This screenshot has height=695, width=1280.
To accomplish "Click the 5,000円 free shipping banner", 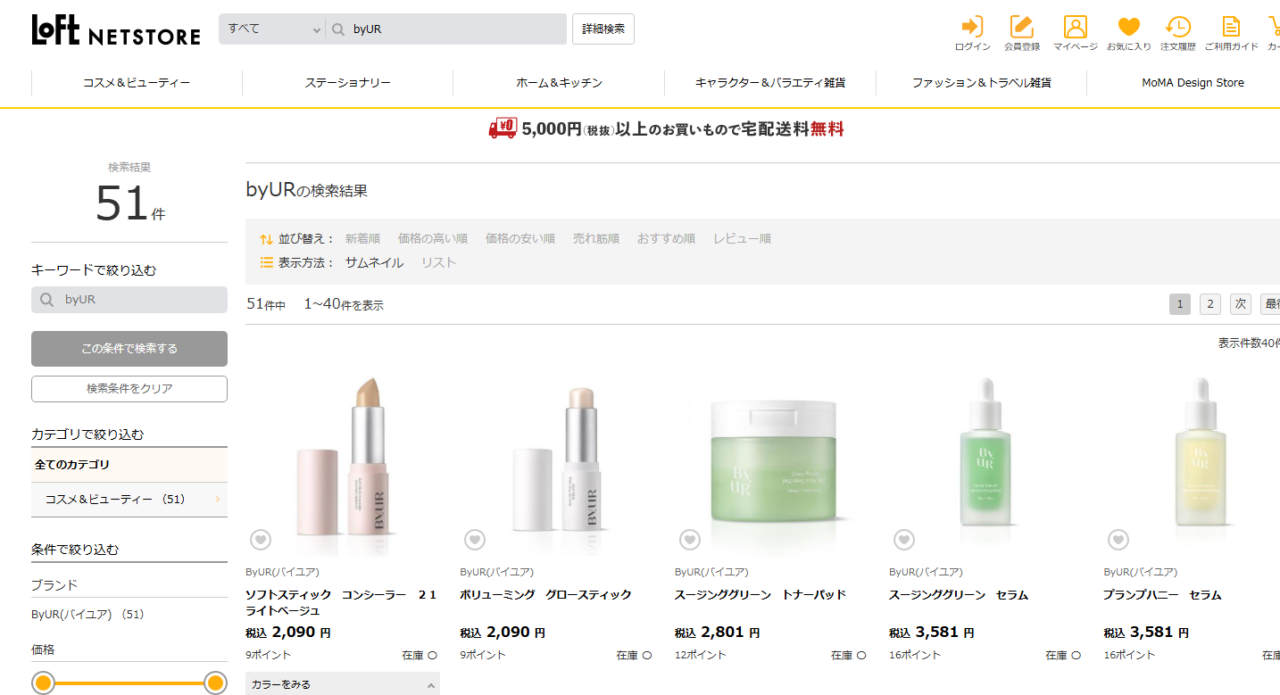I will [x=666, y=129].
